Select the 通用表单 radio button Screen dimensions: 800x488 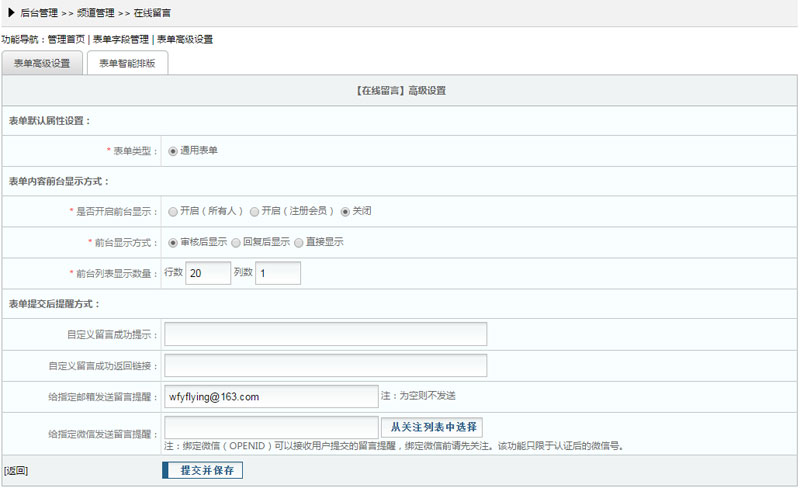point(173,151)
